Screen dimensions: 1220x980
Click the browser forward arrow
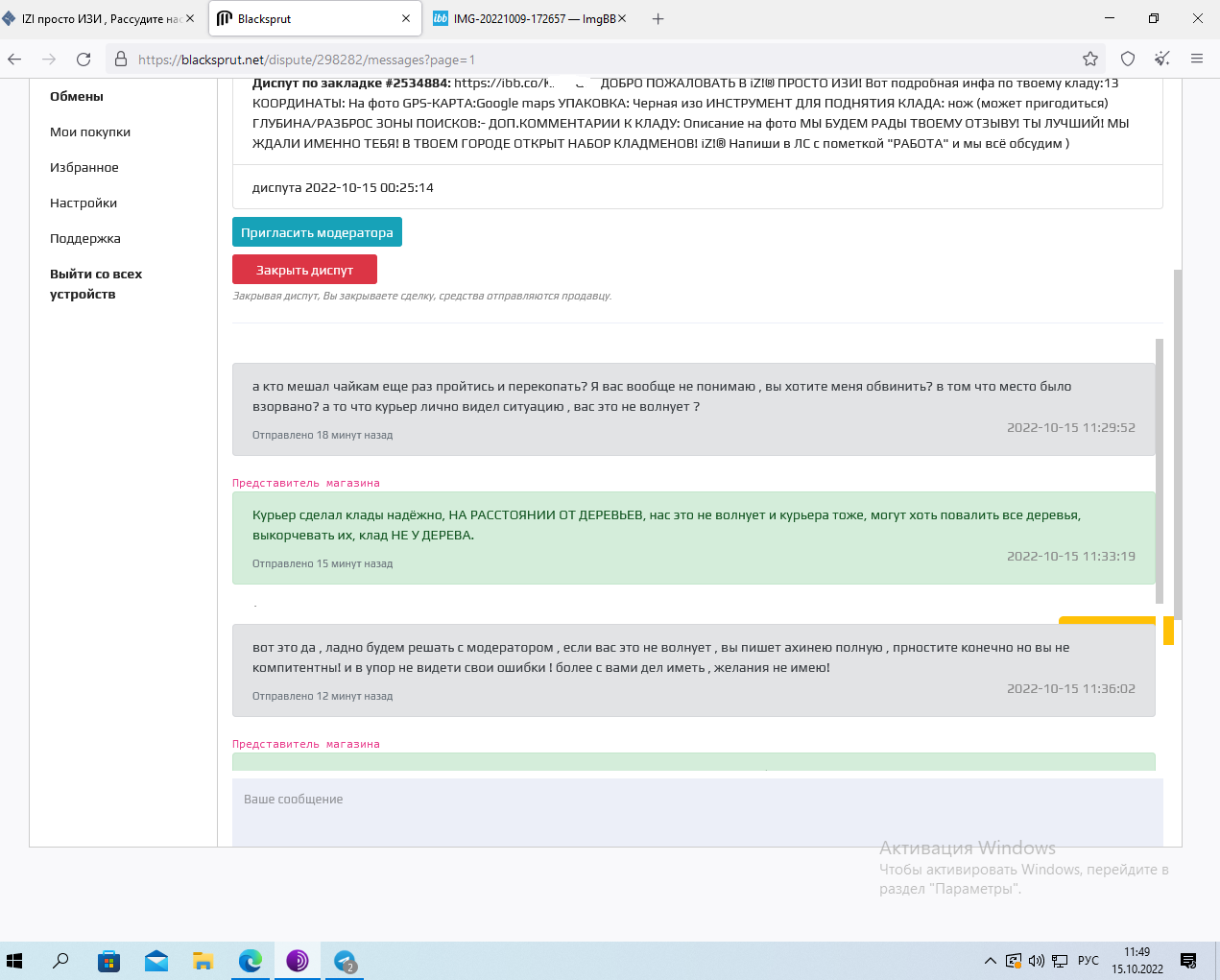tap(49, 59)
